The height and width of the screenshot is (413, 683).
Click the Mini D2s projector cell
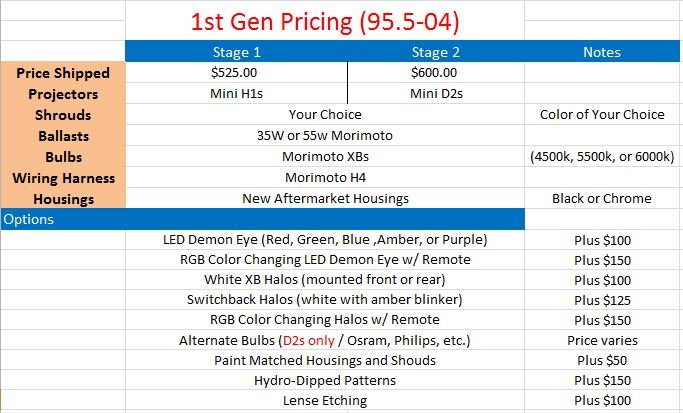click(x=436, y=93)
